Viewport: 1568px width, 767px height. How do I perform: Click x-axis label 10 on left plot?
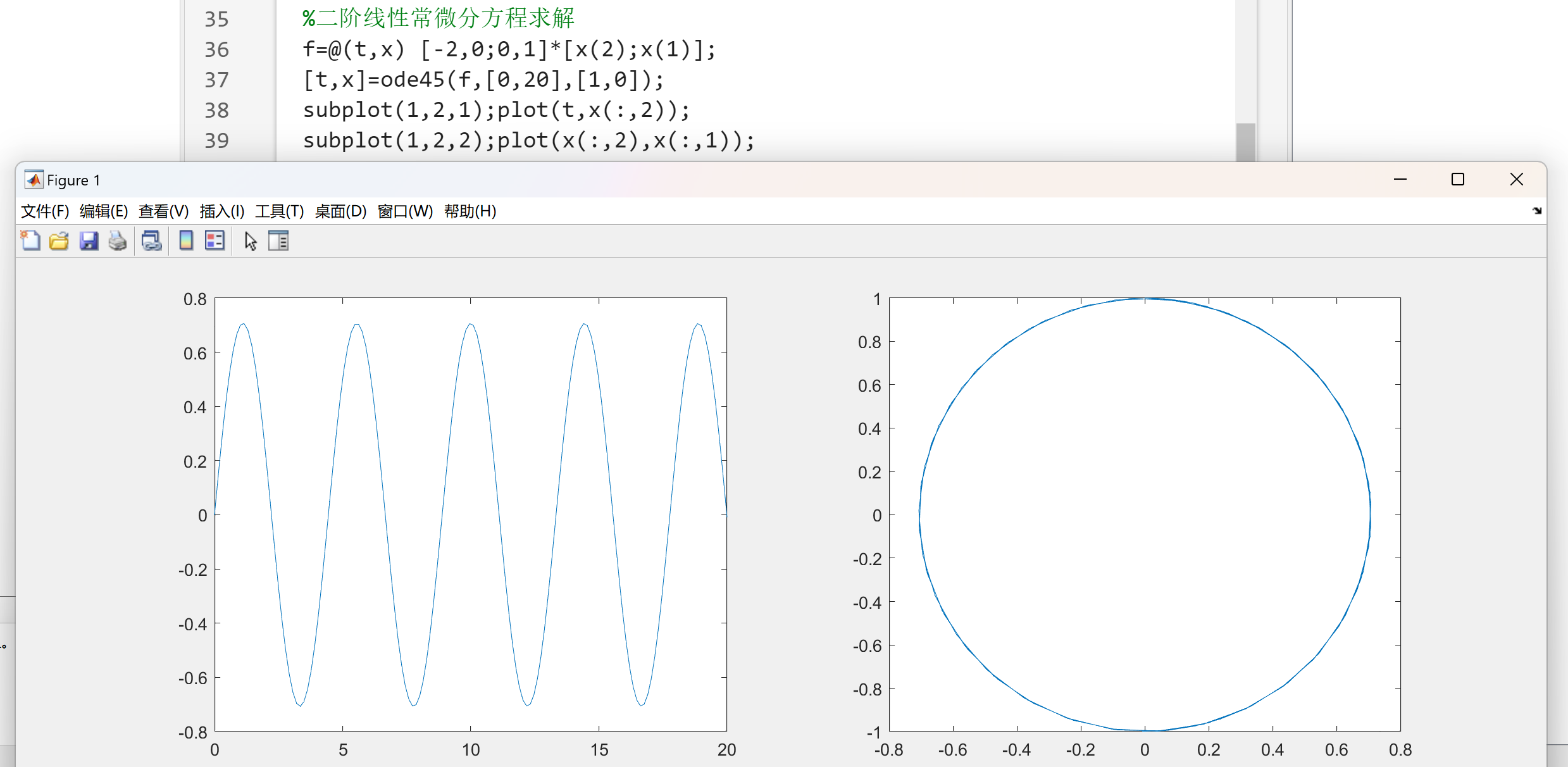pos(471,750)
